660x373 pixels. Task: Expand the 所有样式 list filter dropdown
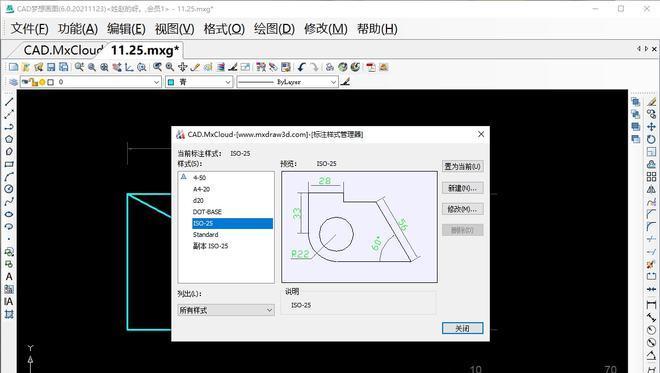click(x=226, y=310)
